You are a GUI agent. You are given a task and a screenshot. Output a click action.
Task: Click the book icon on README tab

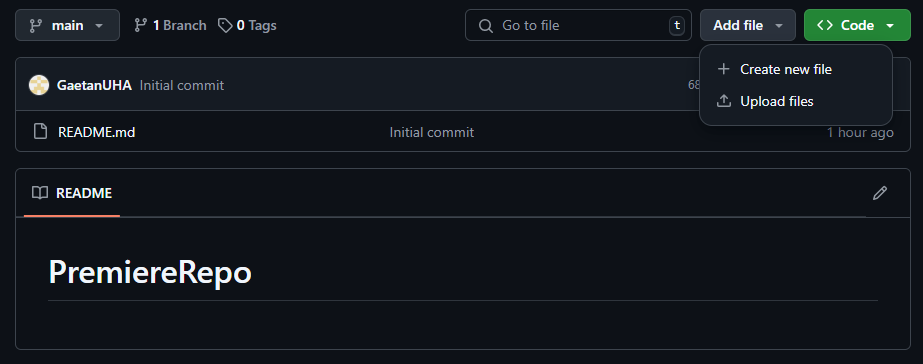pos(39,193)
